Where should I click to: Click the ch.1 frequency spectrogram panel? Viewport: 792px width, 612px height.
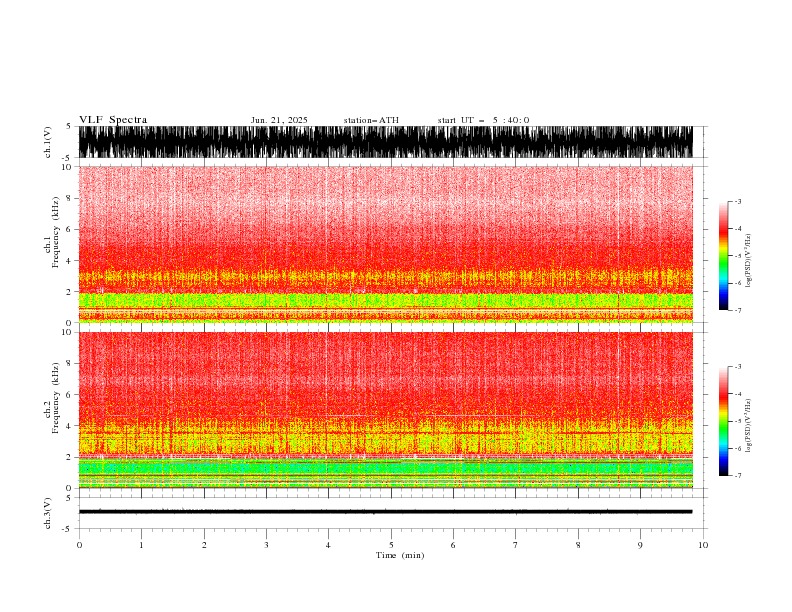[x=385, y=244]
